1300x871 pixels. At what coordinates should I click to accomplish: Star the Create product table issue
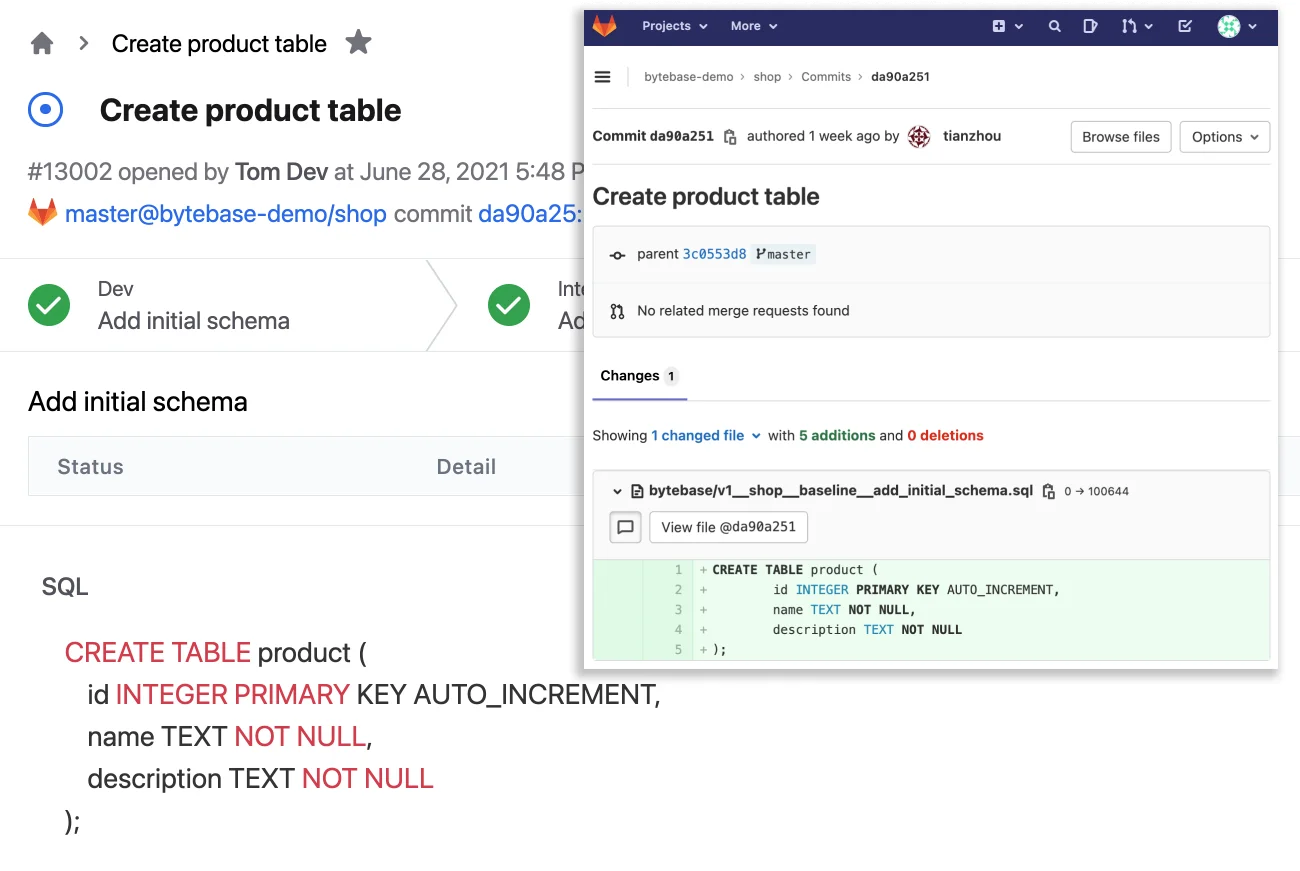point(358,42)
